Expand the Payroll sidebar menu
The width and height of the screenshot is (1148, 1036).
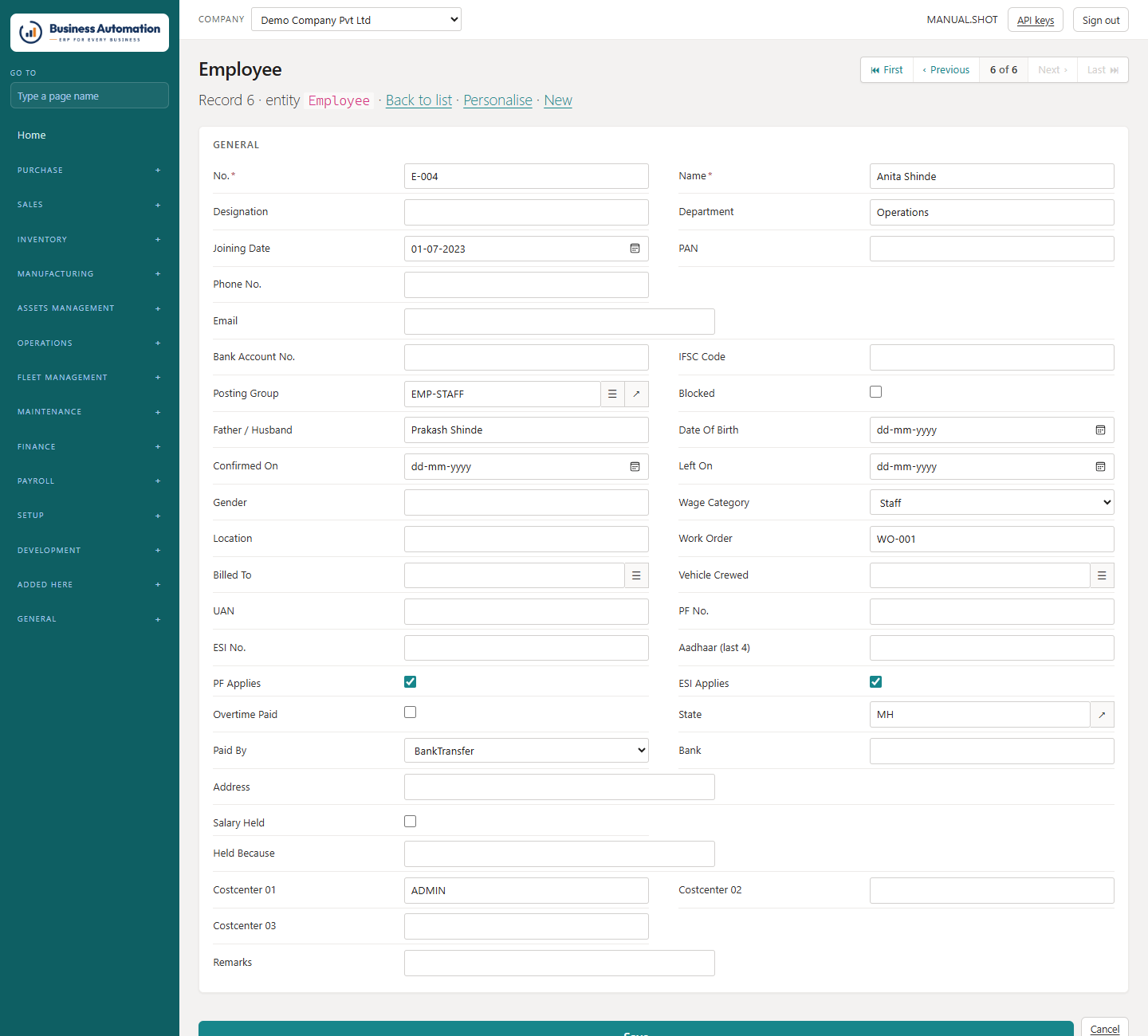pos(89,481)
